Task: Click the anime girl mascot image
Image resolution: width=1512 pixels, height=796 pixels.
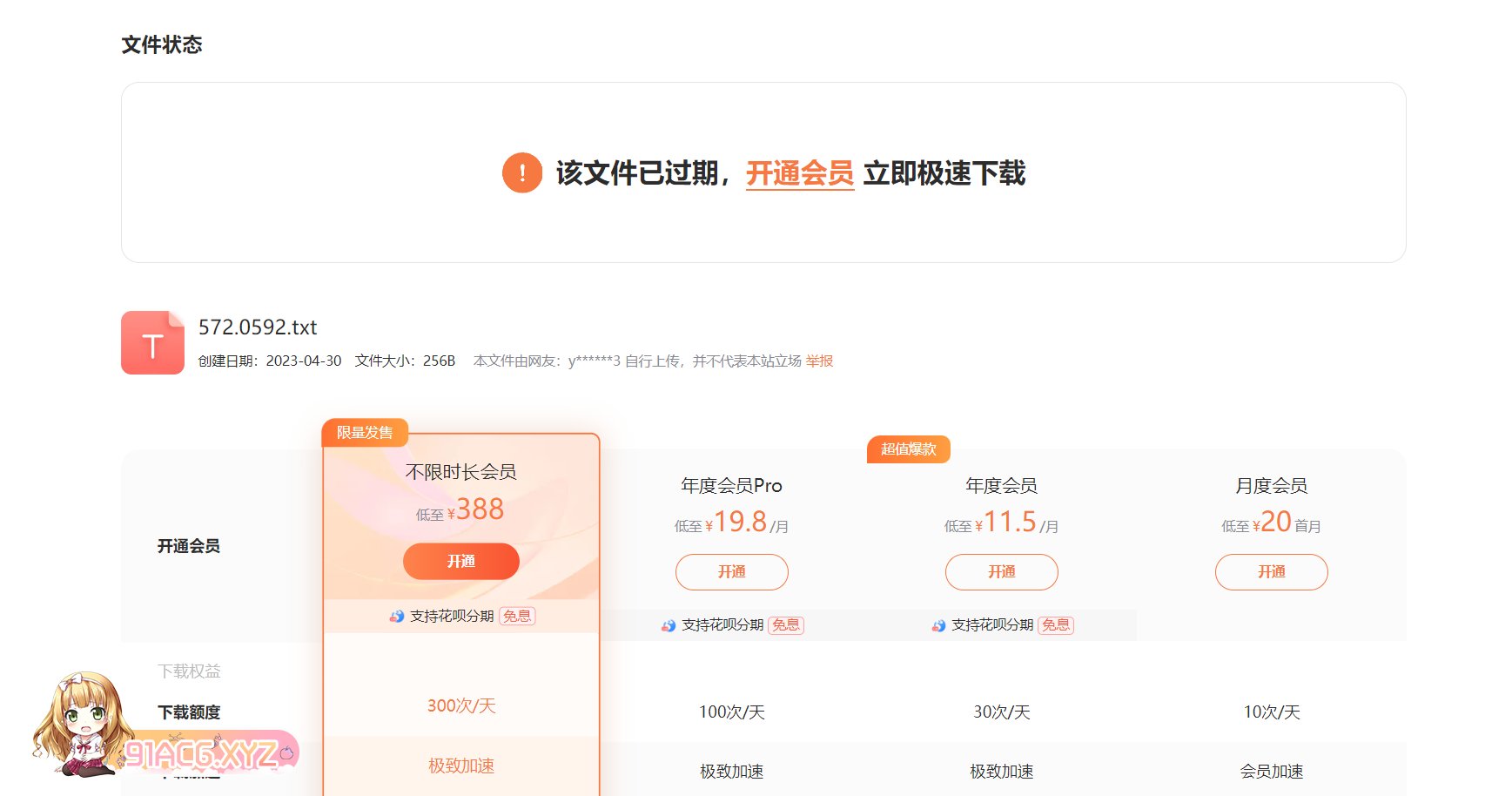Action: click(x=76, y=722)
